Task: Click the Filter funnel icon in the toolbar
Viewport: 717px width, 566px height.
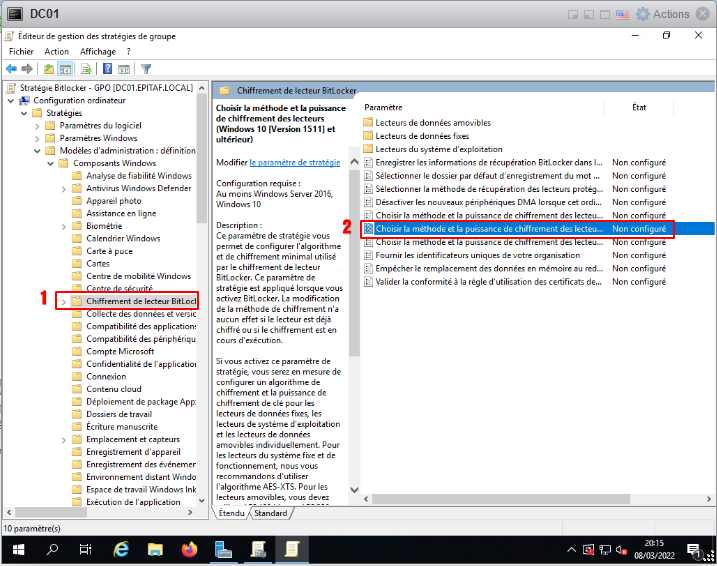Action: click(x=146, y=69)
